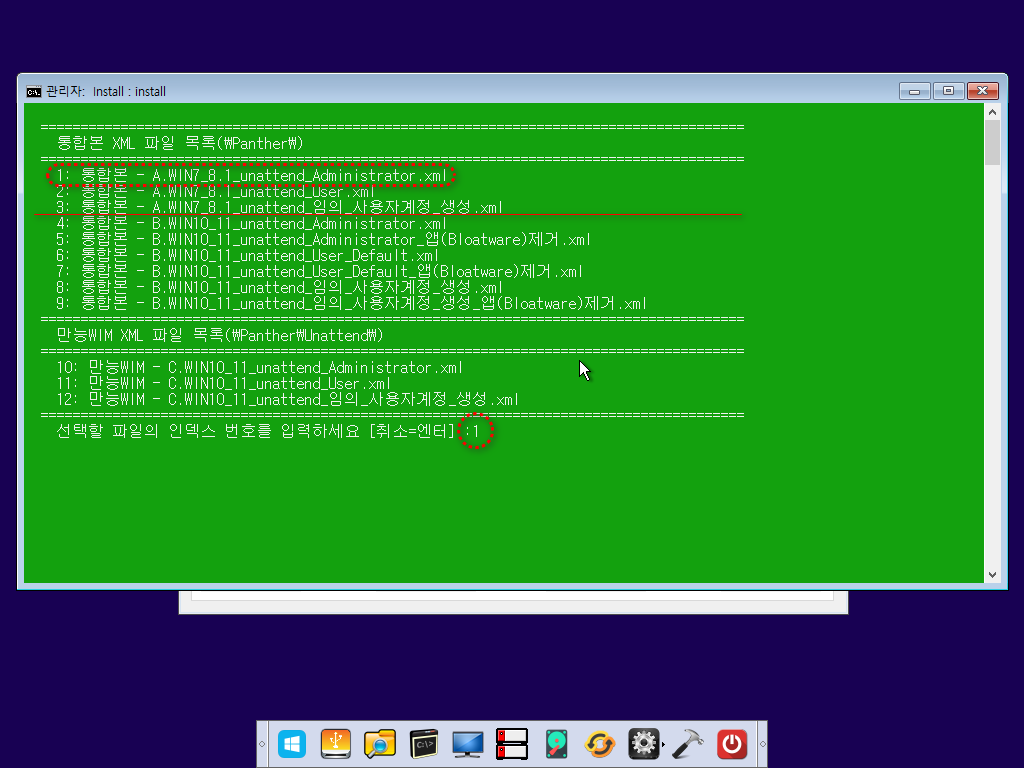The image size is (1024, 768).
Task: Open the gear settings icon in the dock
Action: (x=643, y=744)
